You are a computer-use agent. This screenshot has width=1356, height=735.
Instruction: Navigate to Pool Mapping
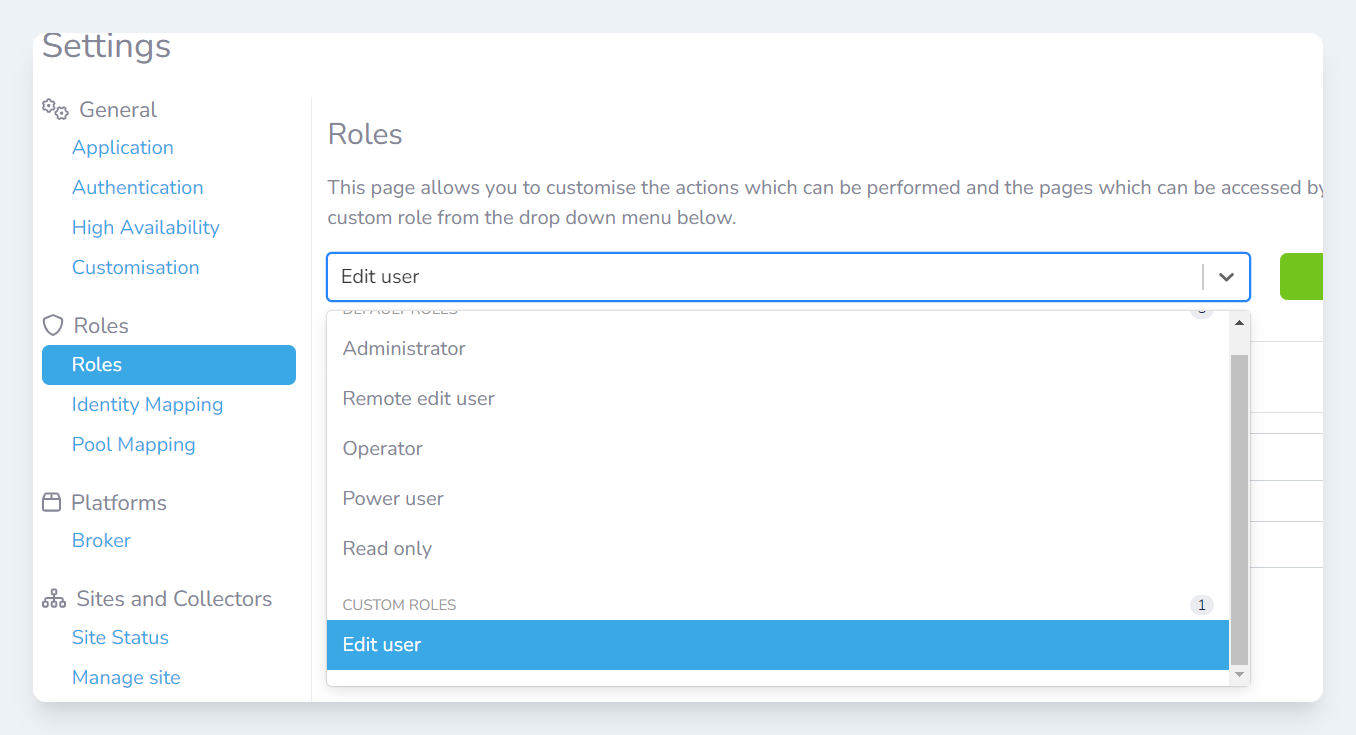133,445
